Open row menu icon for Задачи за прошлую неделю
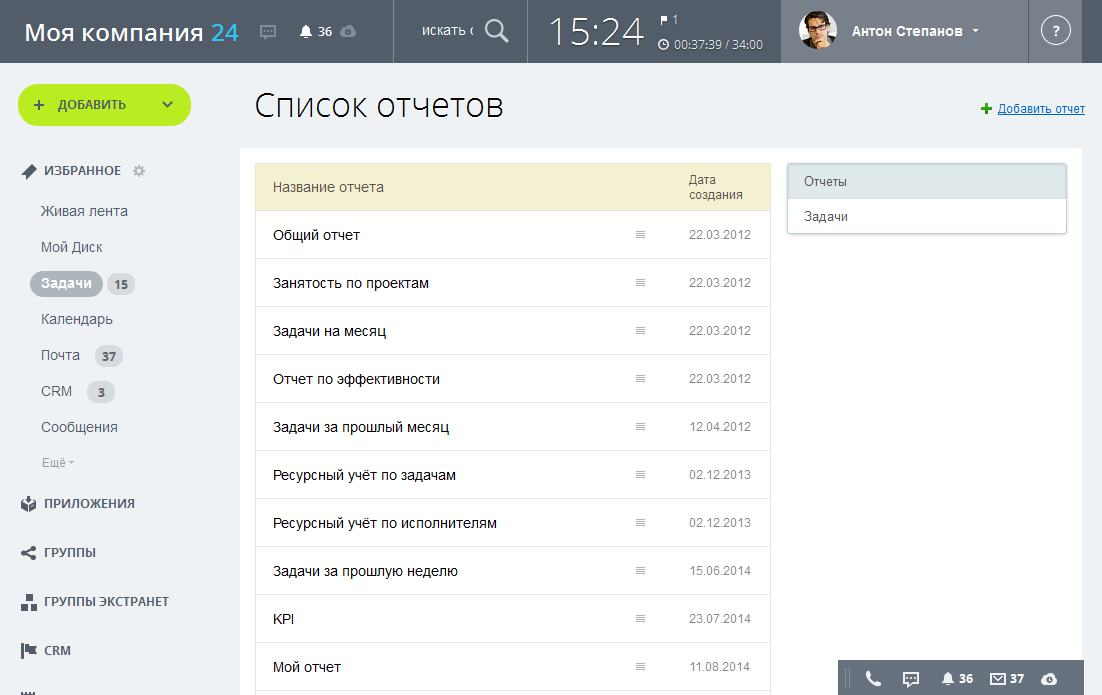This screenshot has width=1102, height=695. tap(640, 571)
